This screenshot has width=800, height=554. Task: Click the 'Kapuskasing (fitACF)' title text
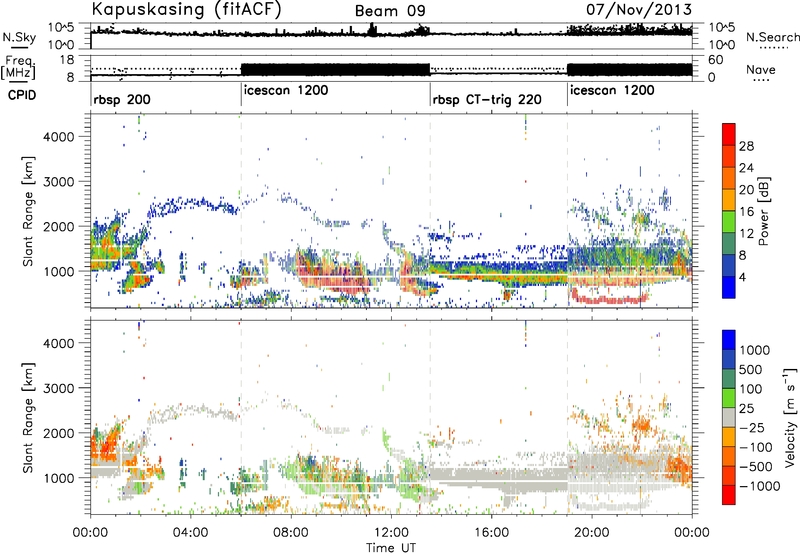click(186, 9)
